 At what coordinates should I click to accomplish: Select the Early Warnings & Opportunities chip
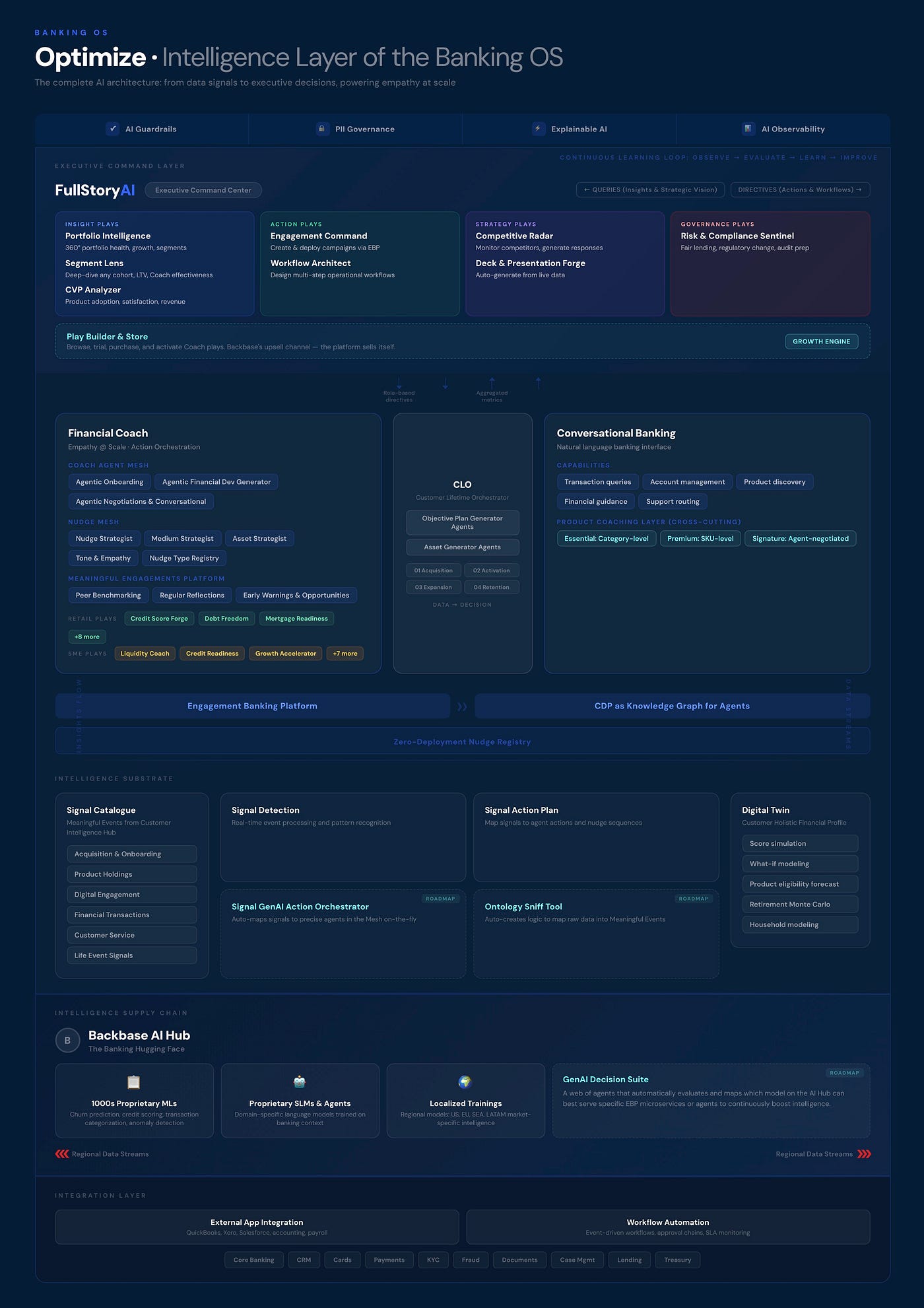coord(296,596)
